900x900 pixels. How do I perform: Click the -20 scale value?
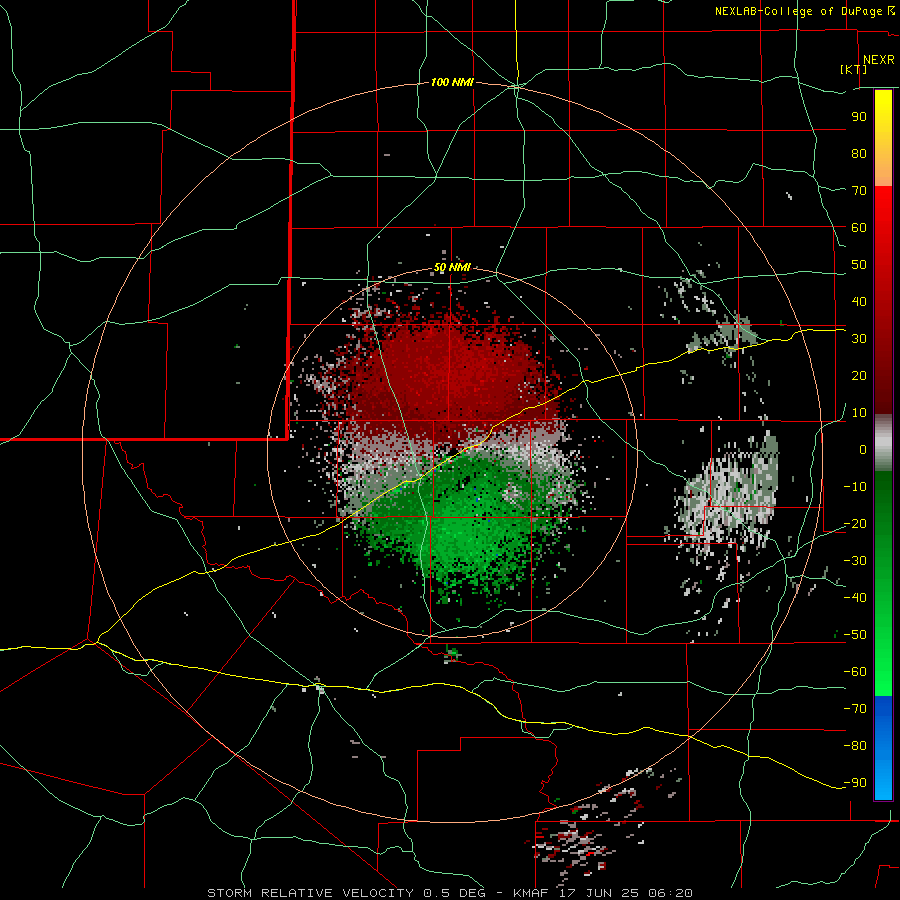(x=855, y=523)
